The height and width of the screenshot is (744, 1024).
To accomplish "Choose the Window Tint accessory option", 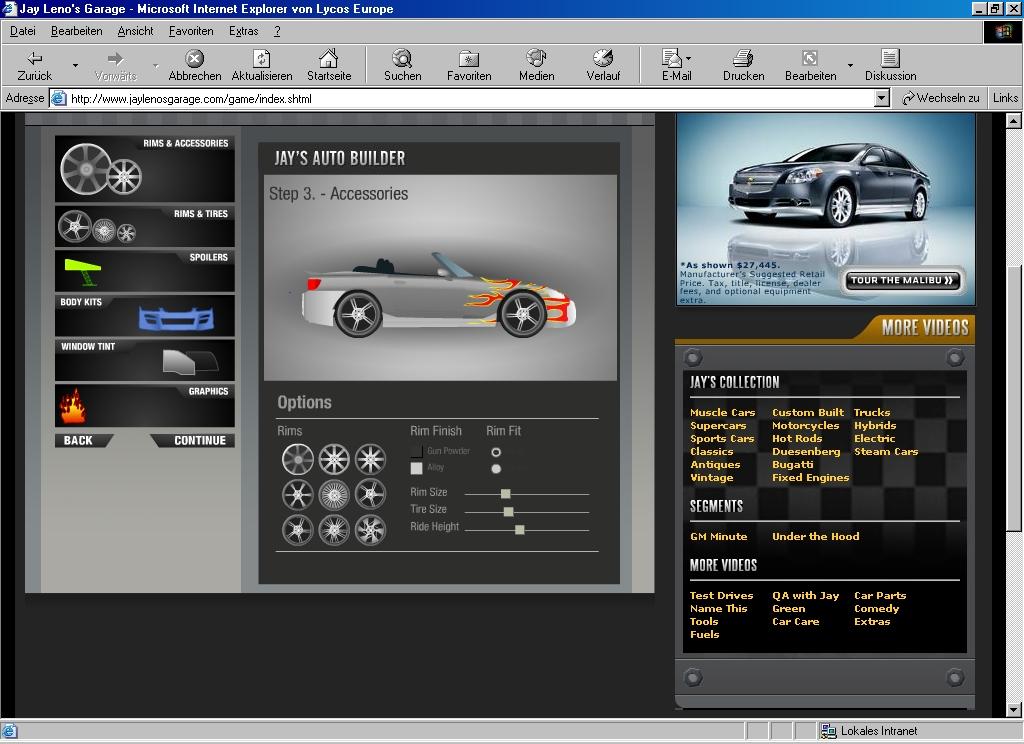I will (x=144, y=360).
